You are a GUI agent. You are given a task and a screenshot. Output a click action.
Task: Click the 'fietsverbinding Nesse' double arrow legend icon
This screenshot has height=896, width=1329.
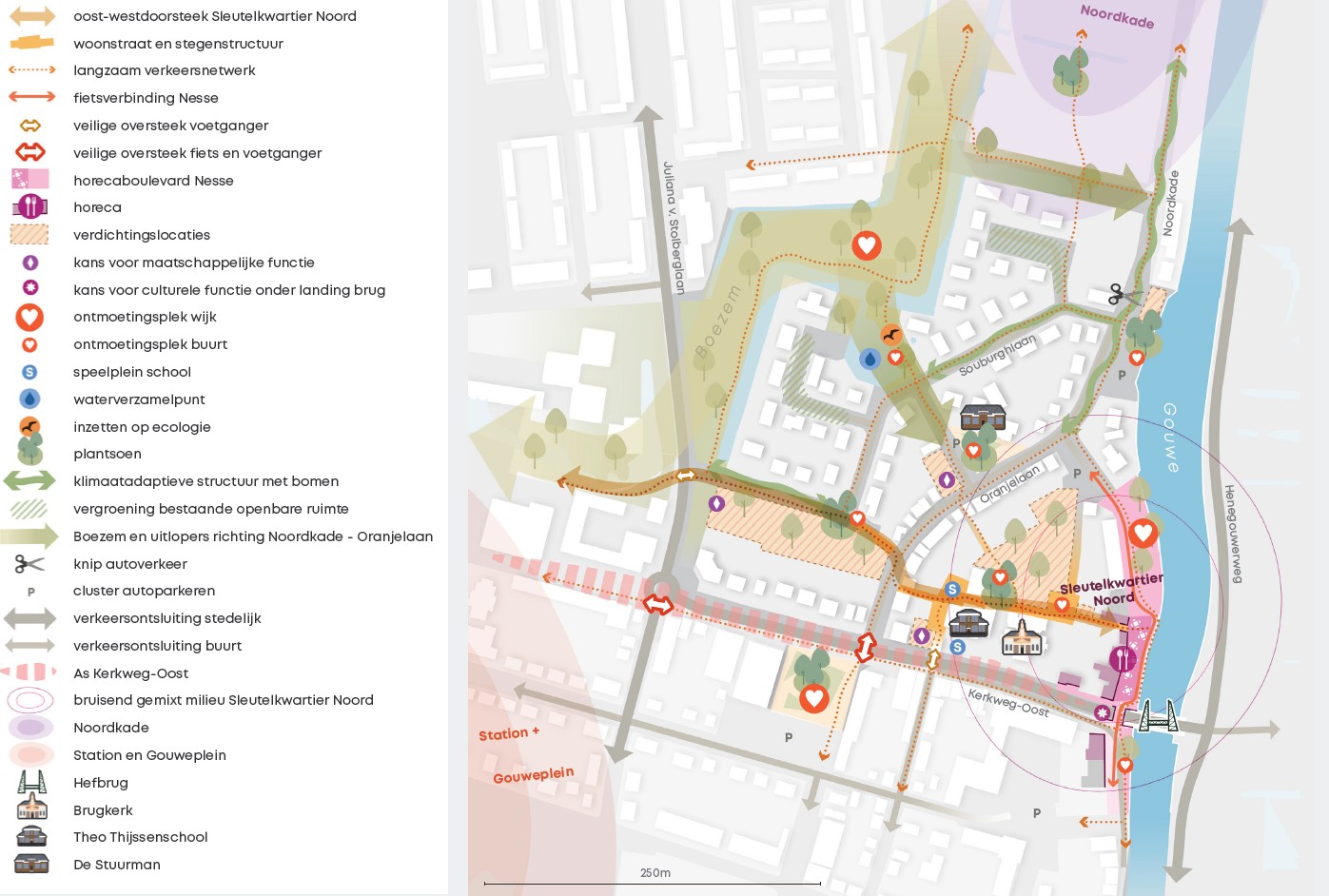[x=31, y=97]
